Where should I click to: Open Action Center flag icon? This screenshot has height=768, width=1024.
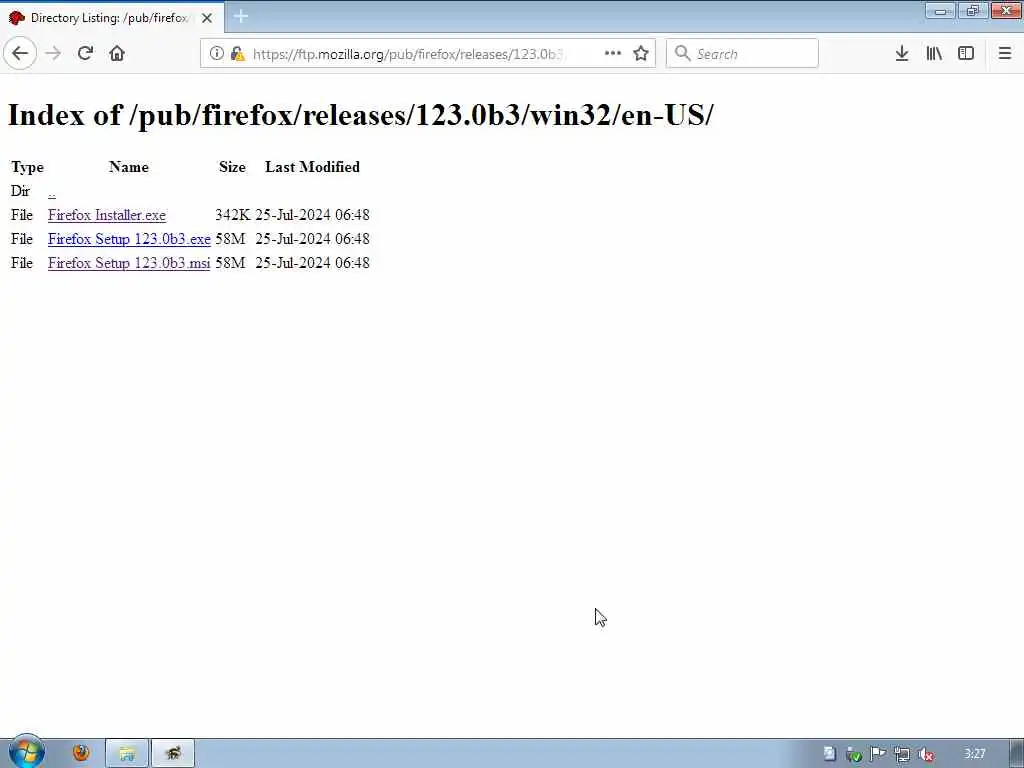click(x=878, y=755)
